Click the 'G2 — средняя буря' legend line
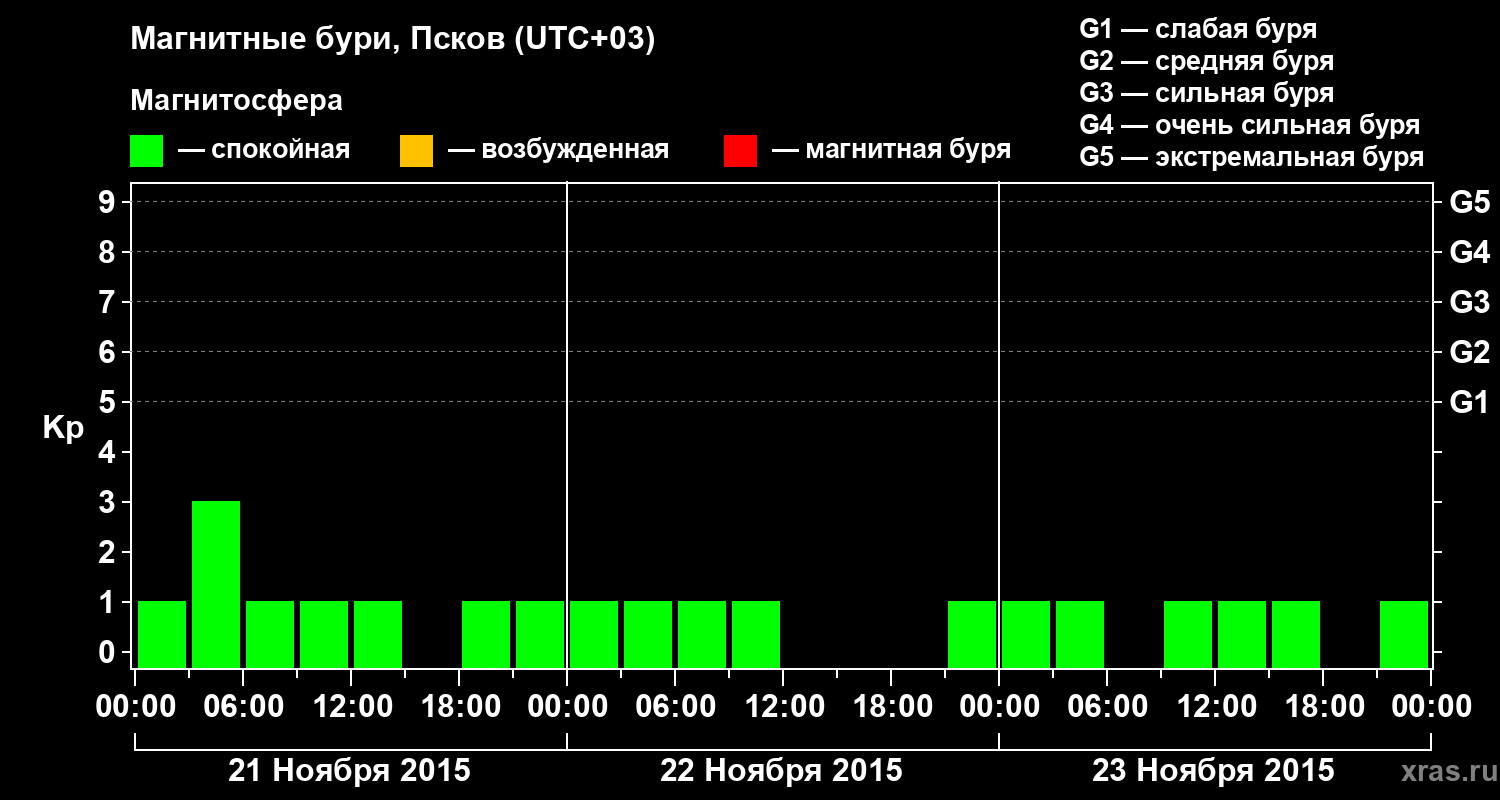 (x=1206, y=61)
